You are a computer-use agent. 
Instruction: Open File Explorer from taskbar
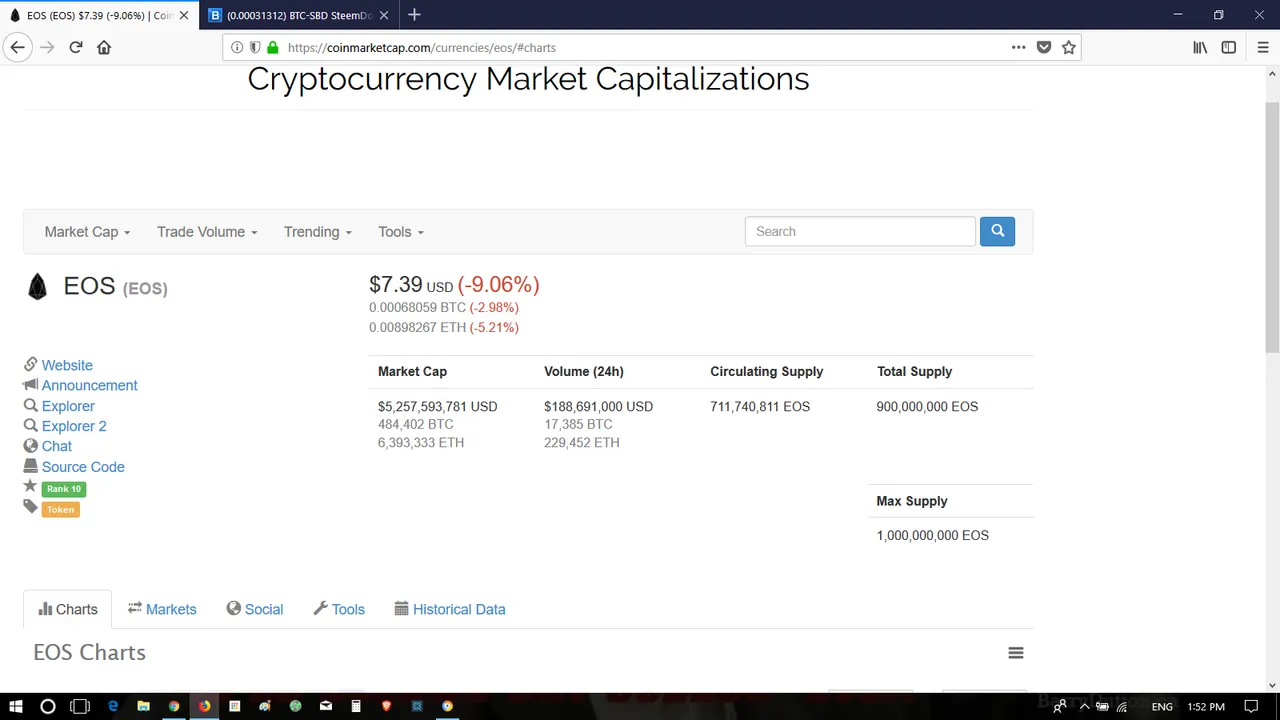(143, 706)
